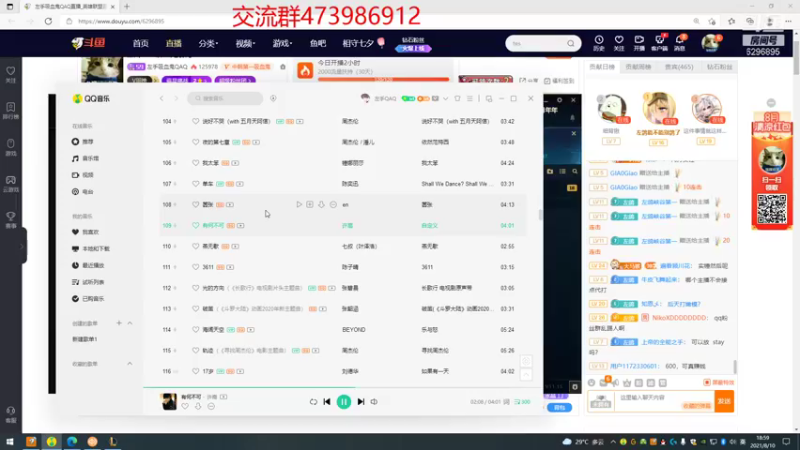Favorite song 114 with its heart icon
The height and width of the screenshot is (450, 800).
pyautogui.click(x=195, y=330)
